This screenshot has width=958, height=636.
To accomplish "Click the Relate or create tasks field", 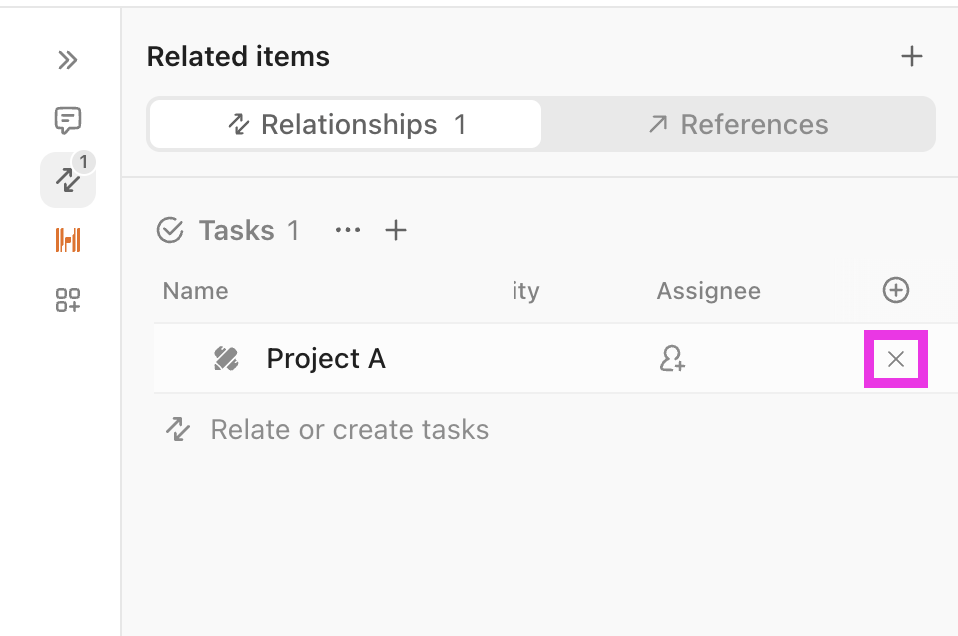I will pyautogui.click(x=349, y=430).
